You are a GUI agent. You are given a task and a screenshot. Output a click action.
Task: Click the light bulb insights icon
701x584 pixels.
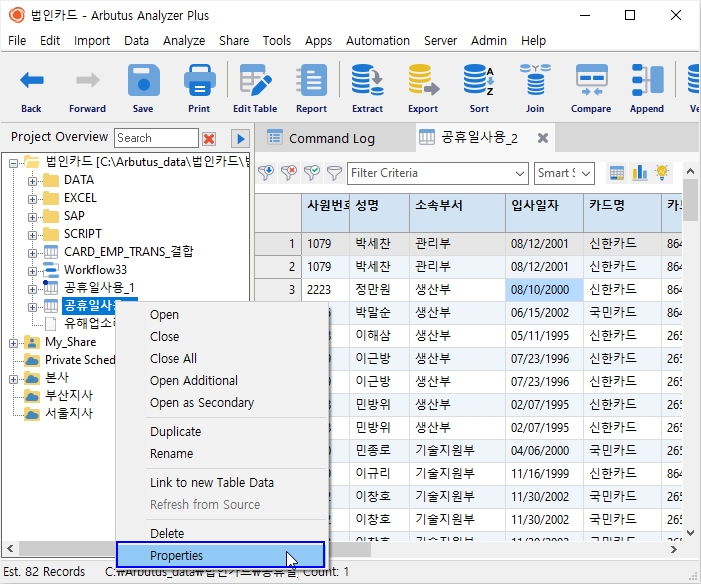pos(662,173)
